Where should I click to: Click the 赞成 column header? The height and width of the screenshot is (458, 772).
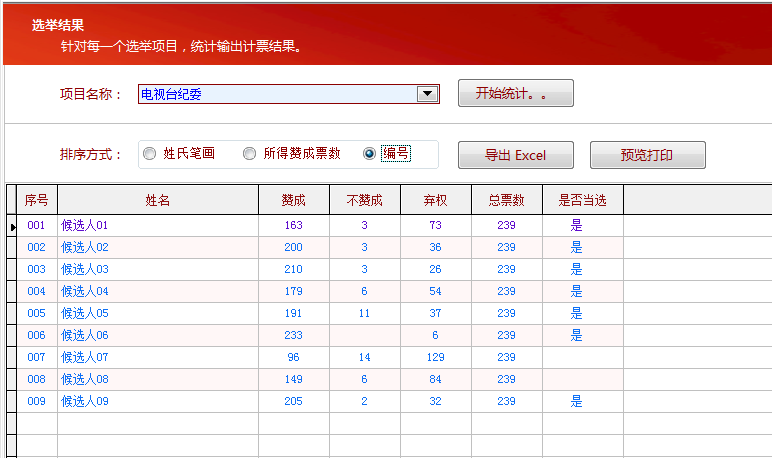click(x=294, y=200)
